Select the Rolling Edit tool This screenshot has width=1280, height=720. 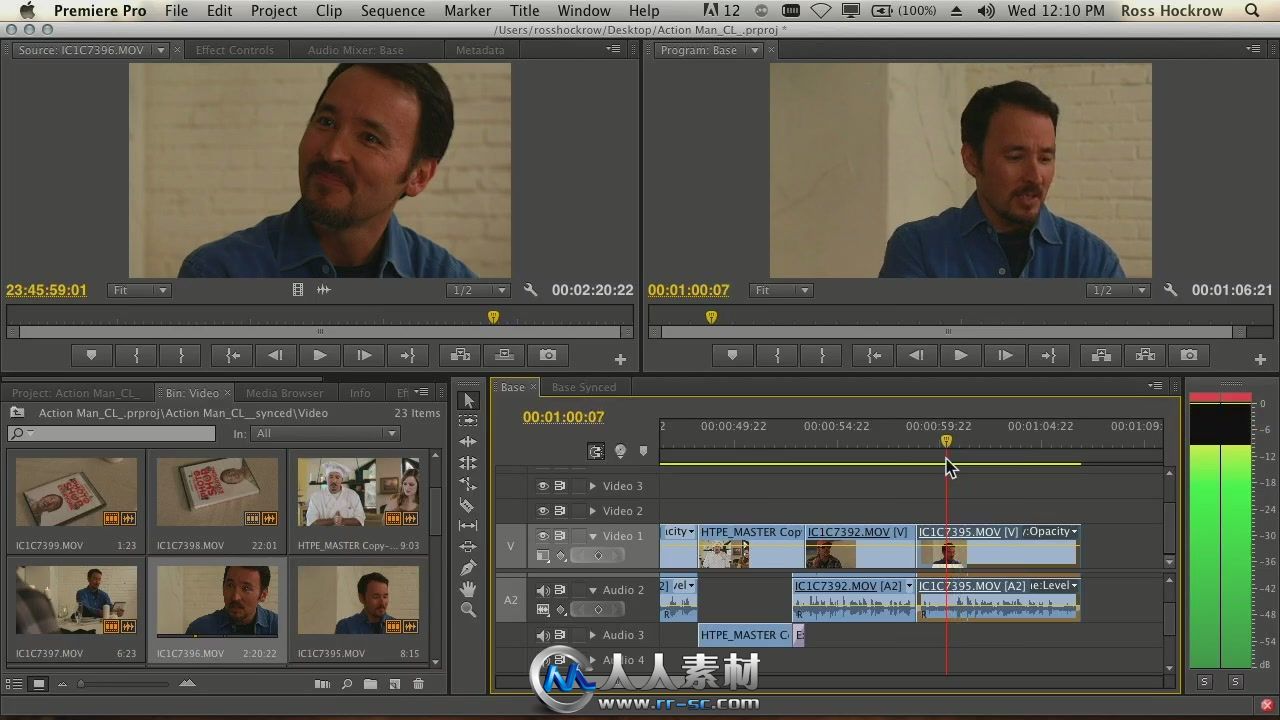point(468,463)
